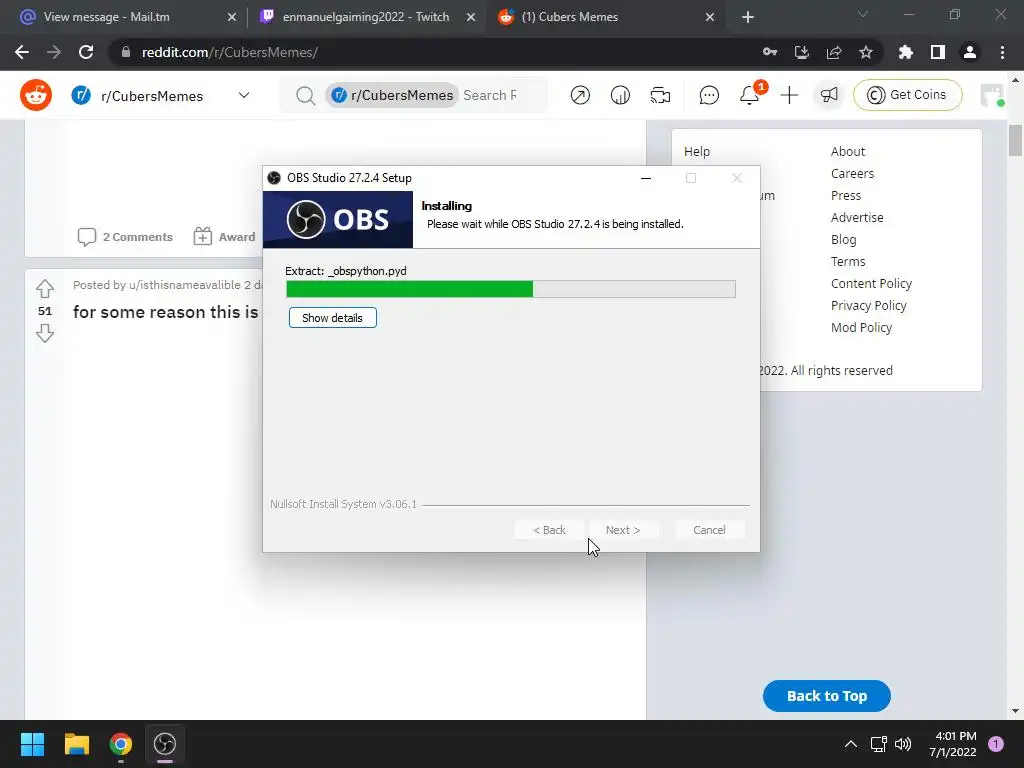Click the share page icon in address bar

tap(834, 52)
